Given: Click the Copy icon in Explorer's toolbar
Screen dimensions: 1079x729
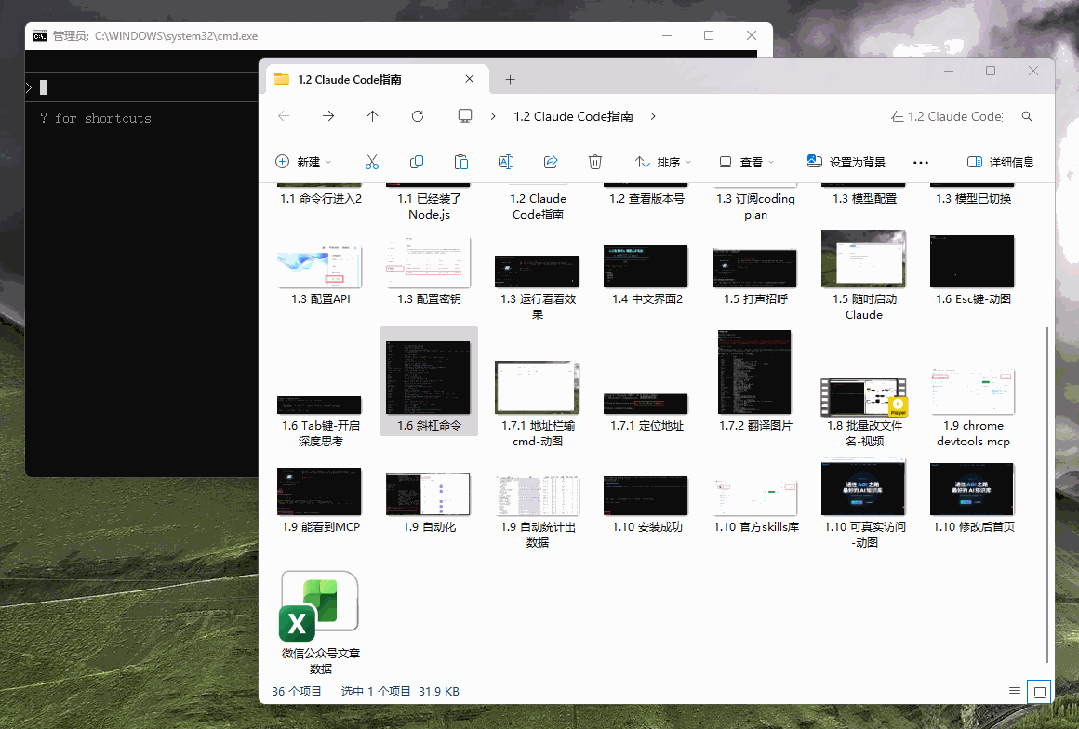Looking at the screenshot, I should pyautogui.click(x=416, y=162).
